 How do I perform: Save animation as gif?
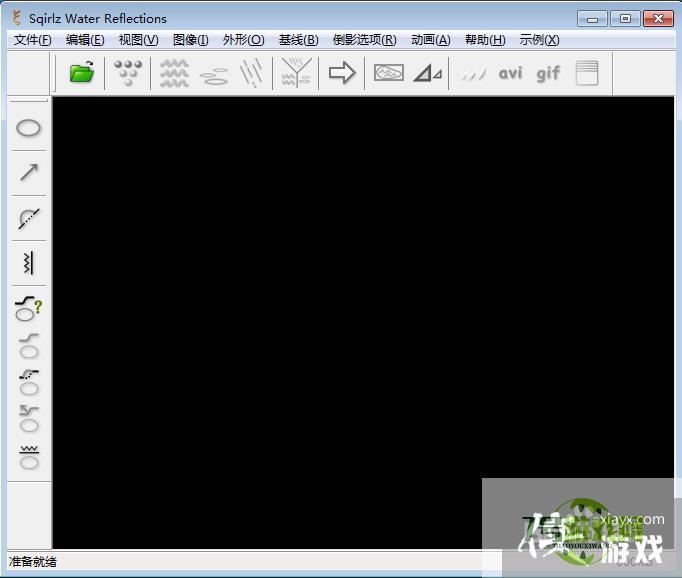tap(548, 74)
